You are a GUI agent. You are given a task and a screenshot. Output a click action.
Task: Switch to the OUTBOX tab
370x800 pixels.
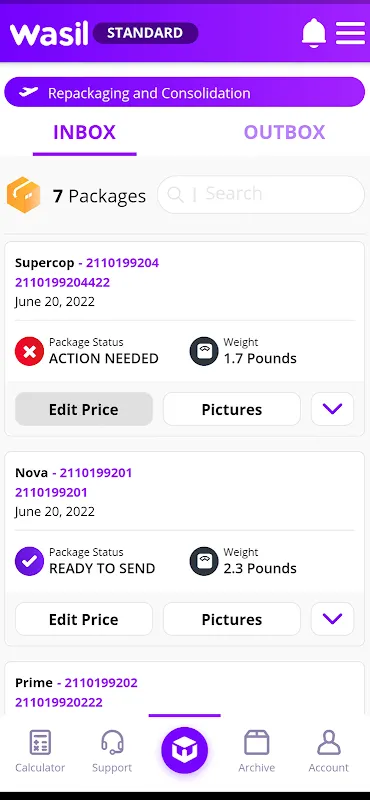(284, 132)
